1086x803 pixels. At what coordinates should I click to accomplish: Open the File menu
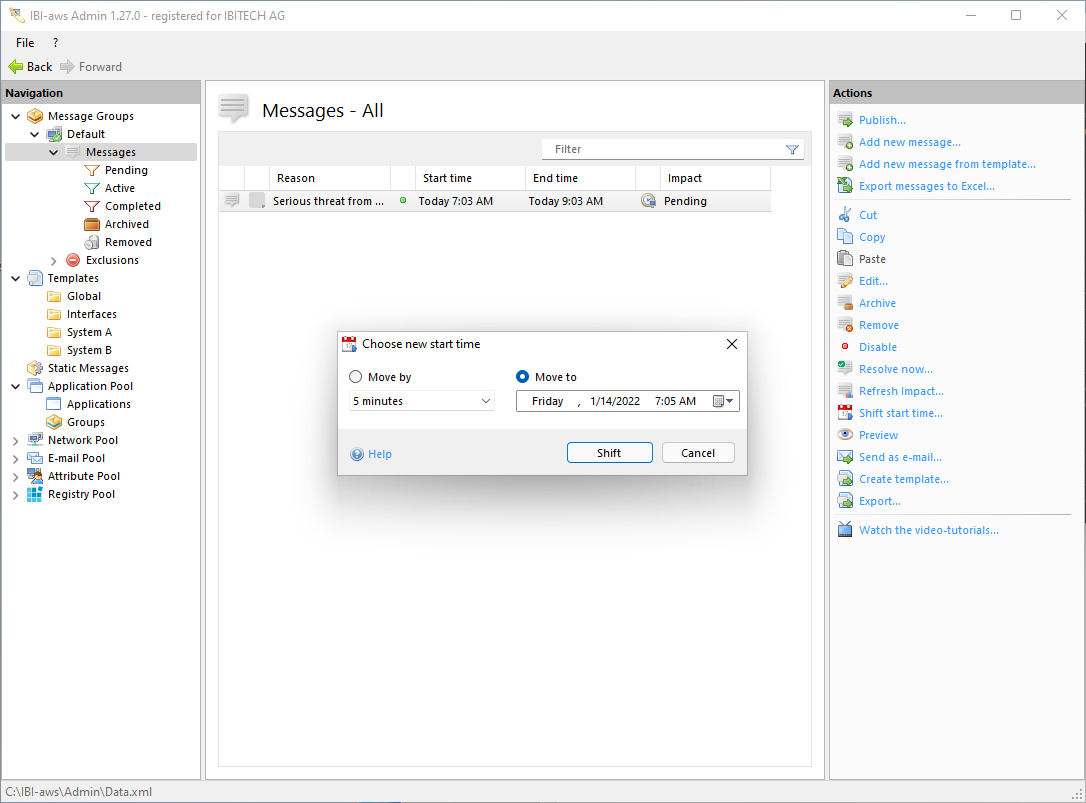(25, 43)
